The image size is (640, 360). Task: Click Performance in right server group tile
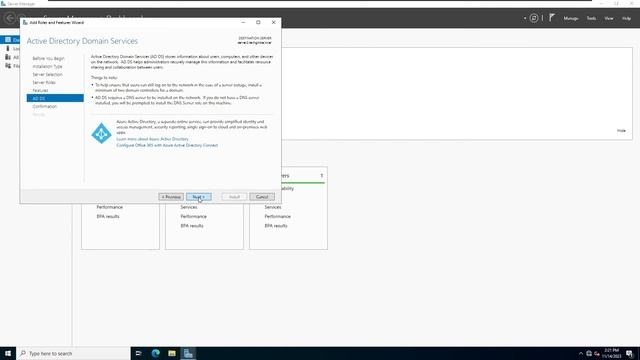click(x=278, y=216)
